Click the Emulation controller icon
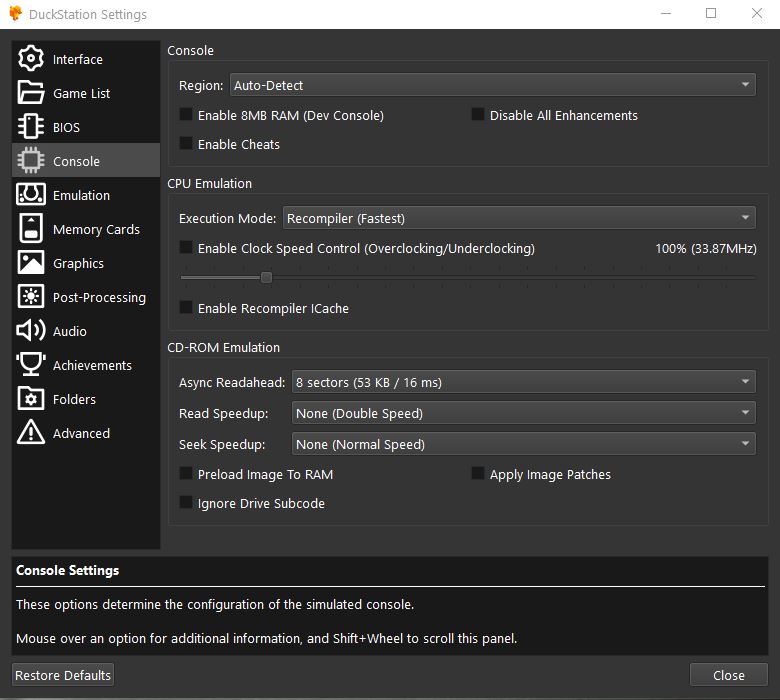This screenshot has width=780, height=700. pyautogui.click(x=31, y=195)
